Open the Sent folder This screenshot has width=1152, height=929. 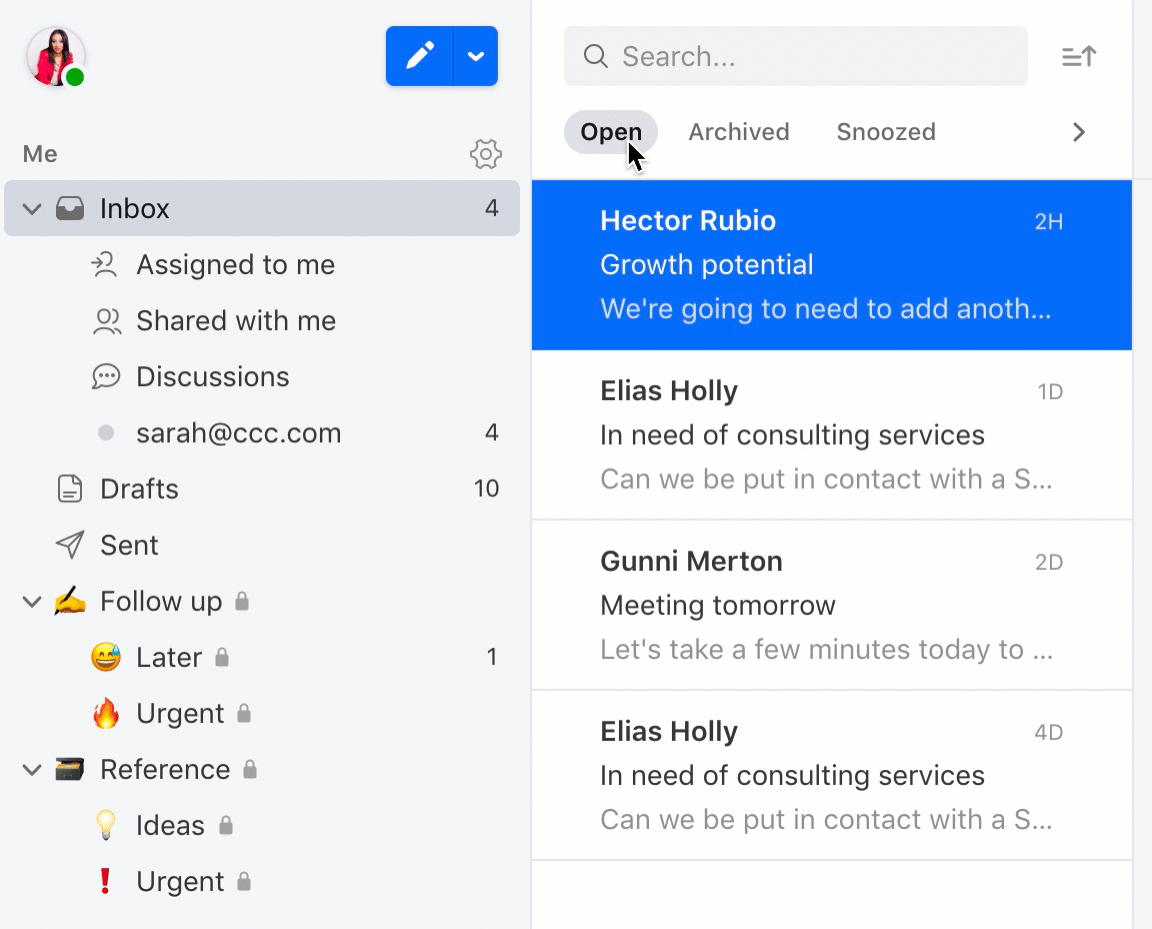pyautogui.click(x=129, y=545)
